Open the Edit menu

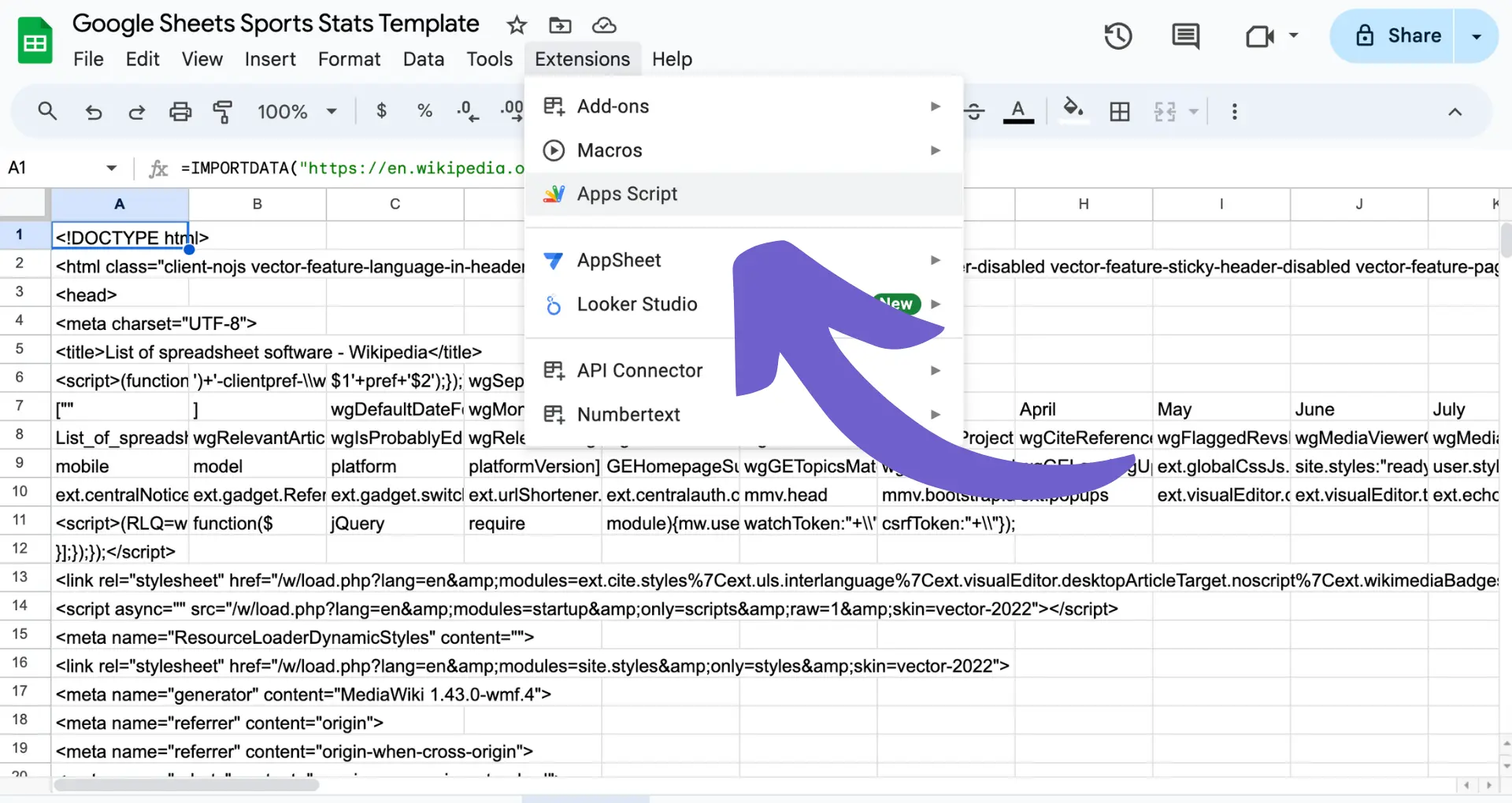pos(143,59)
